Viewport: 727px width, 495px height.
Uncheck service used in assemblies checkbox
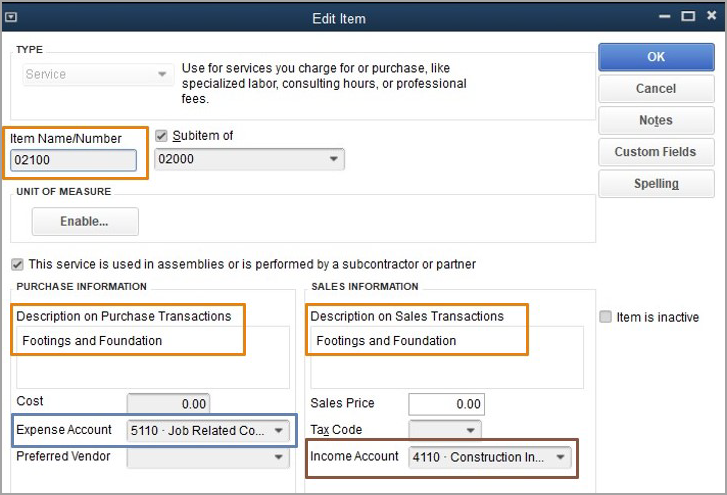click(x=17, y=265)
